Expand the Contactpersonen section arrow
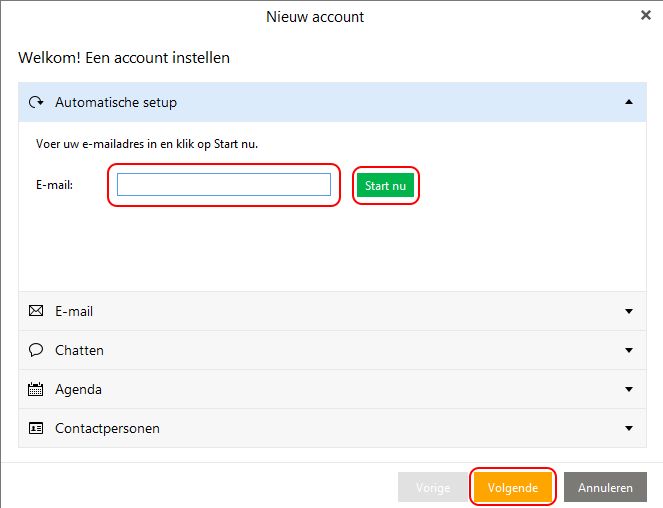This screenshot has height=508, width=663. 628,428
